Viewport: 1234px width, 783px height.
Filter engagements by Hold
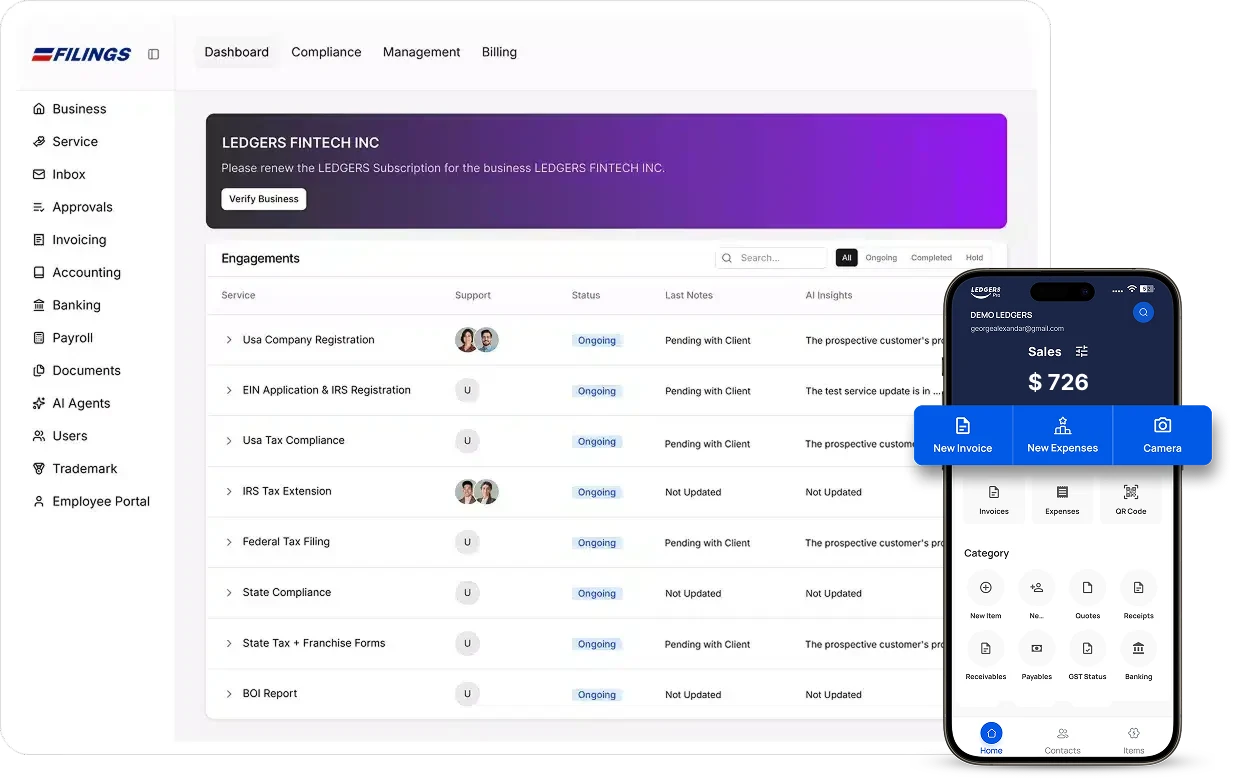(x=974, y=258)
